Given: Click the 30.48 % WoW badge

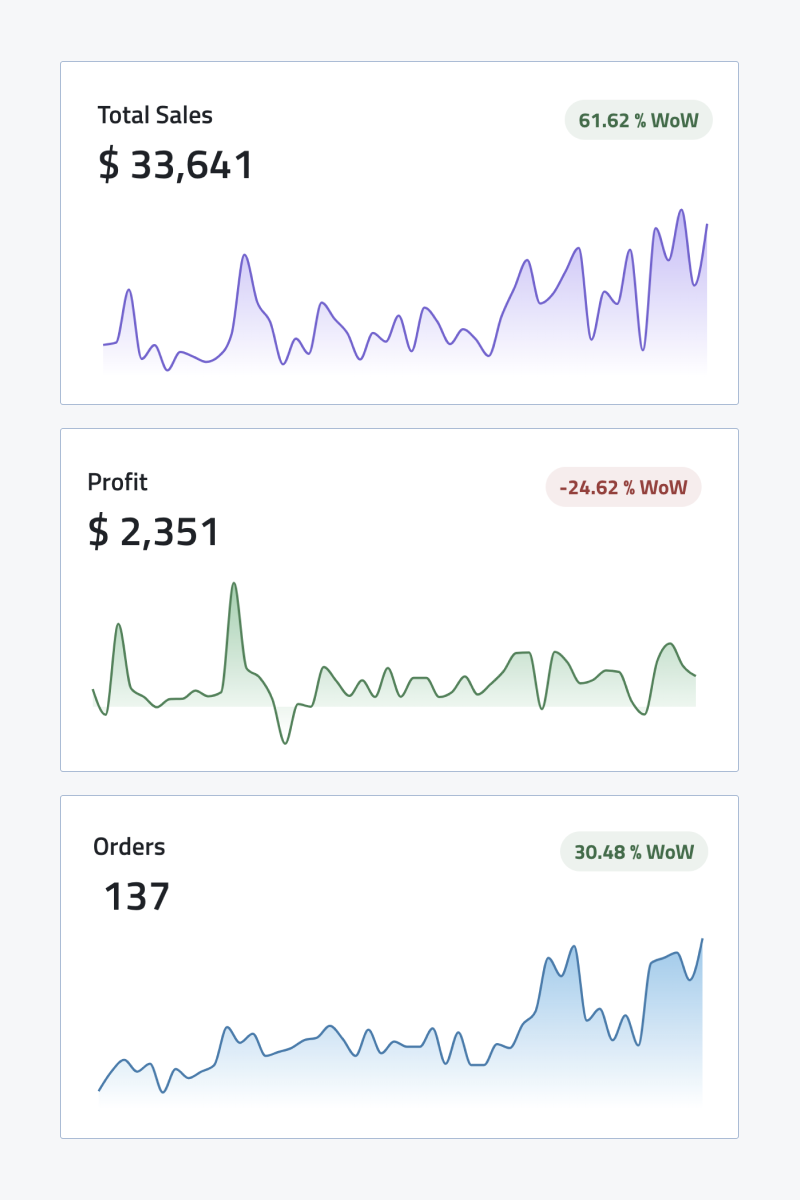Looking at the screenshot, I should pyautogui.click(x=633, y=852).
